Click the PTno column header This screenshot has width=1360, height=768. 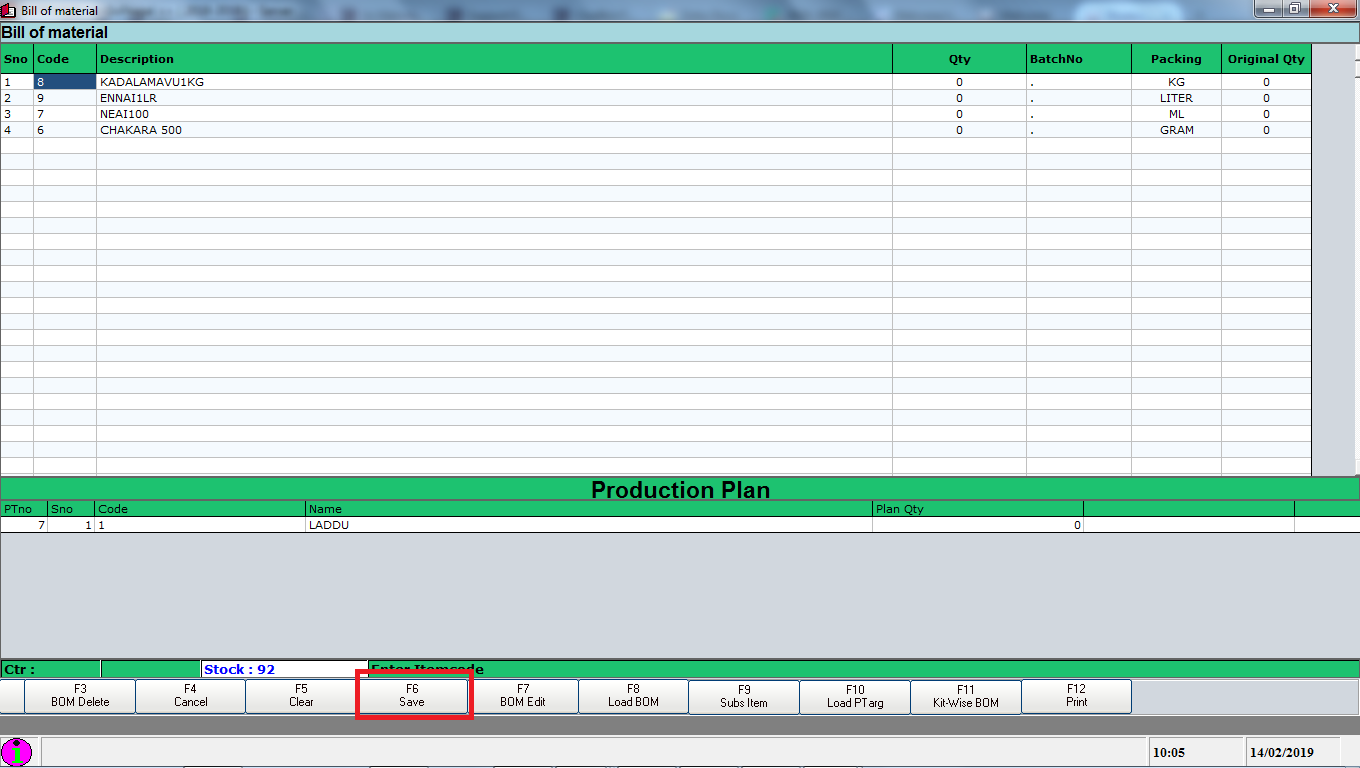pyautogui.click(x=24, y=509)
